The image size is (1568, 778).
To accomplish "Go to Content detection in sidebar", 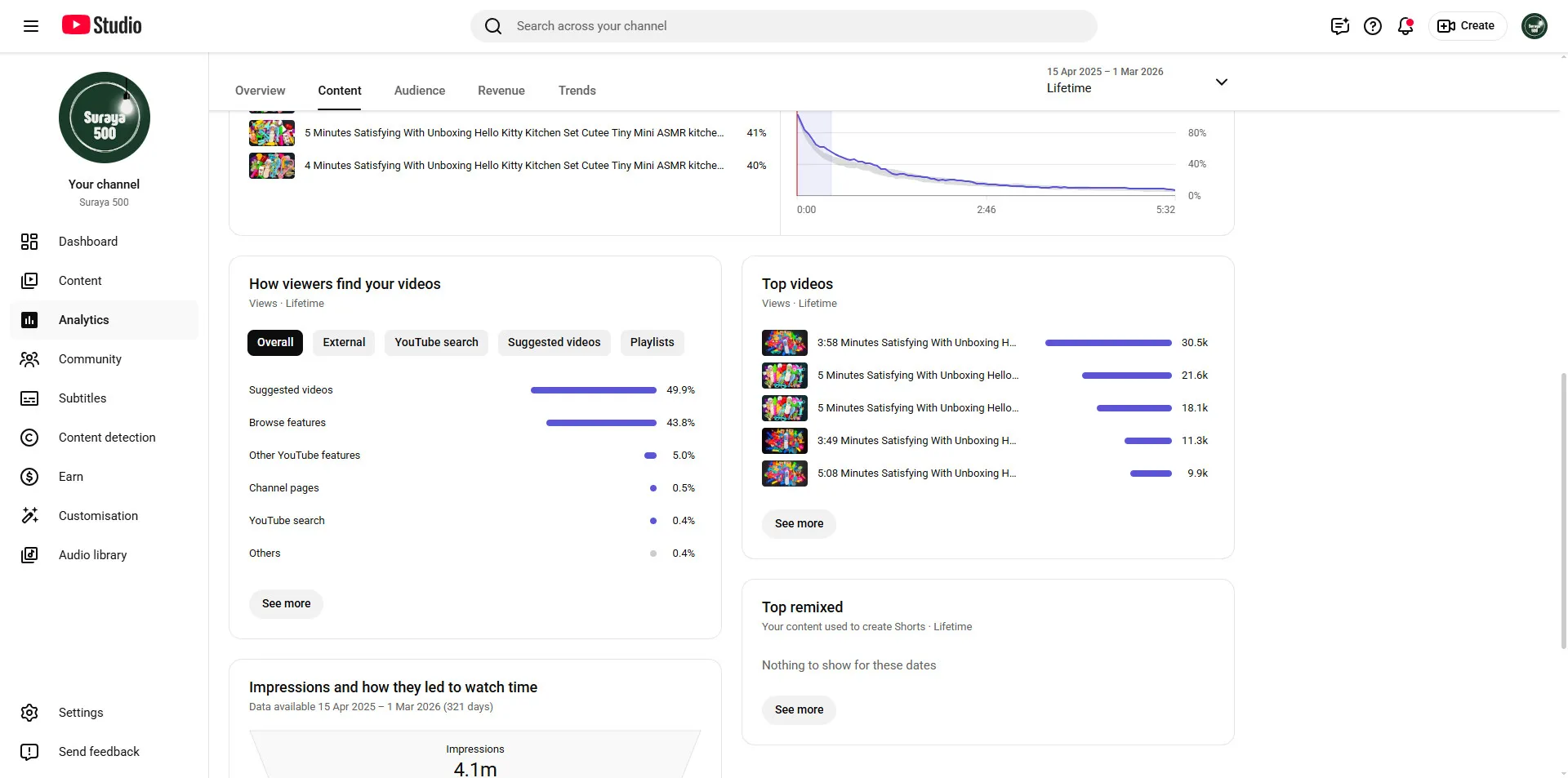I will [105, 438].
